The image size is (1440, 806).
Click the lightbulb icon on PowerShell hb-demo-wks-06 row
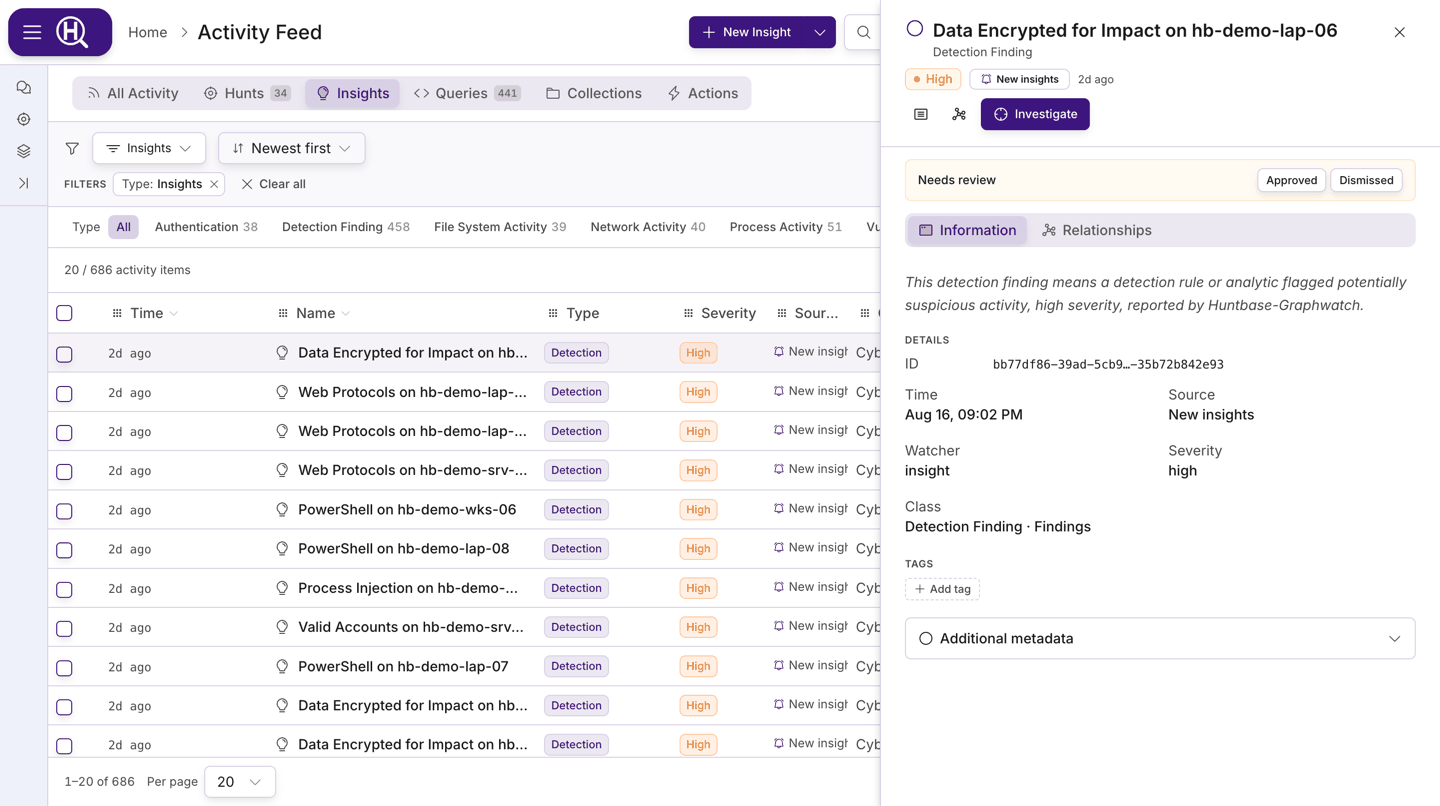click(x=282, y=510)
